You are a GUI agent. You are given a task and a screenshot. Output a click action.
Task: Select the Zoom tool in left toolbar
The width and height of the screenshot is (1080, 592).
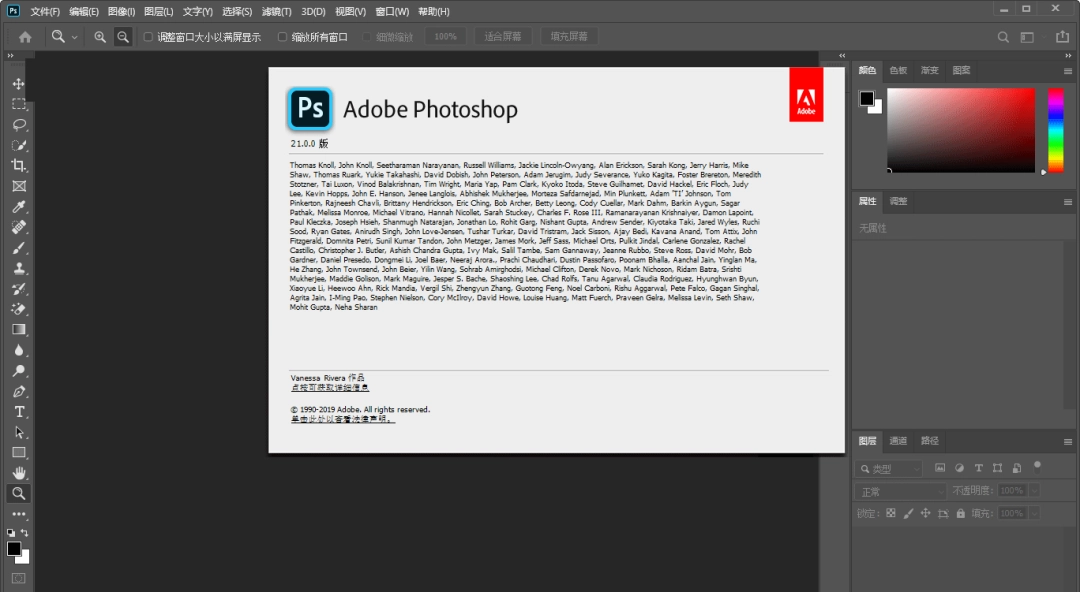19,493
